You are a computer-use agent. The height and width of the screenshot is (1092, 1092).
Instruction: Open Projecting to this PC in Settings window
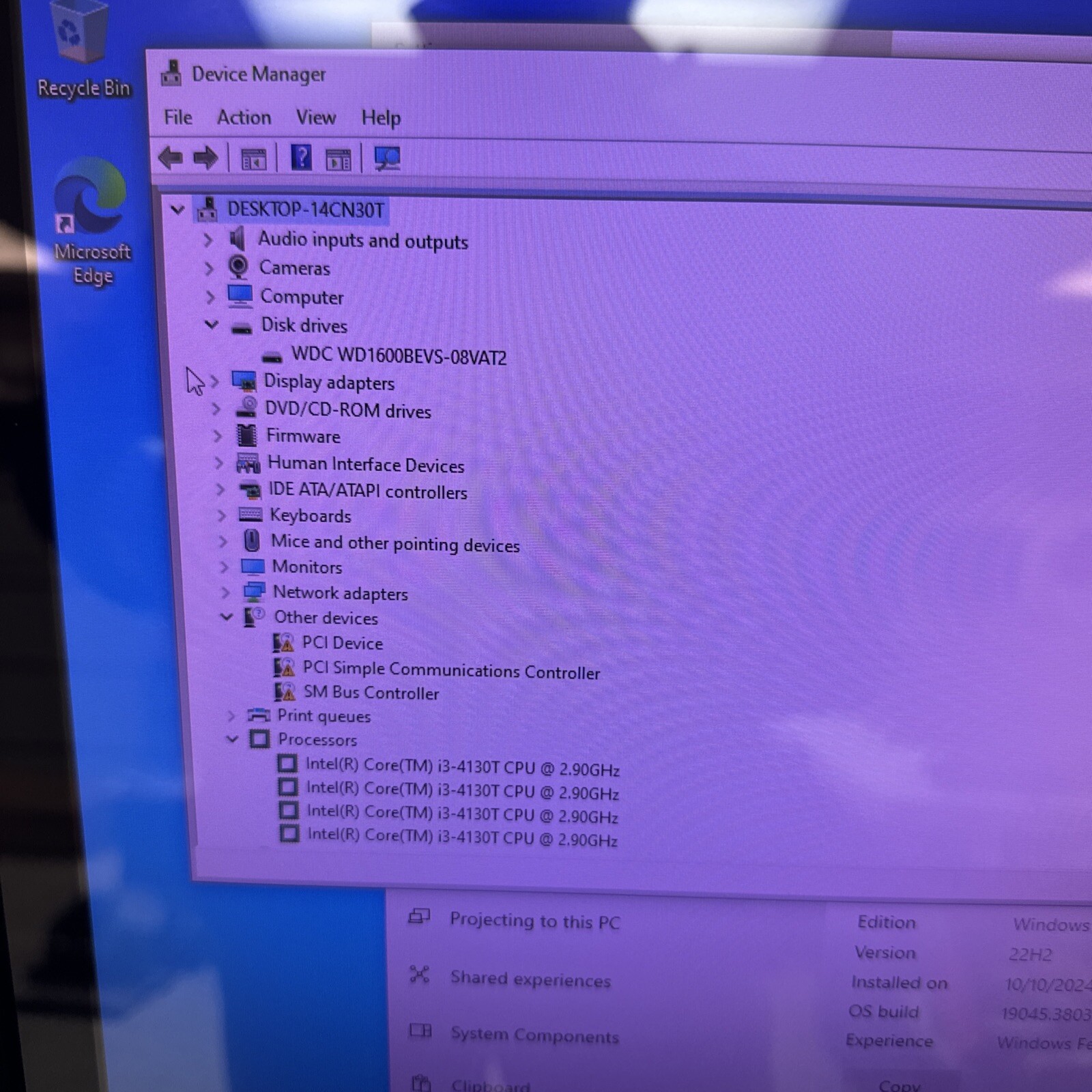(x=515, y=920)
